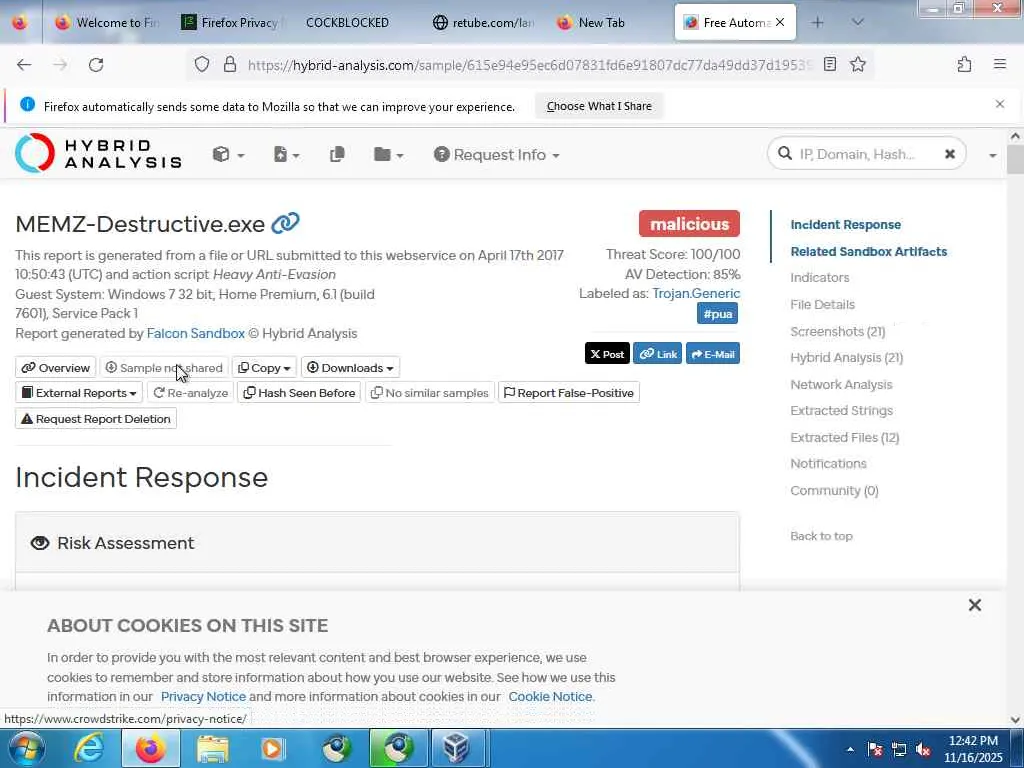Screen dimensions: 1024x768
Task: Expand the Downloads dropdown
Action: 350,368
